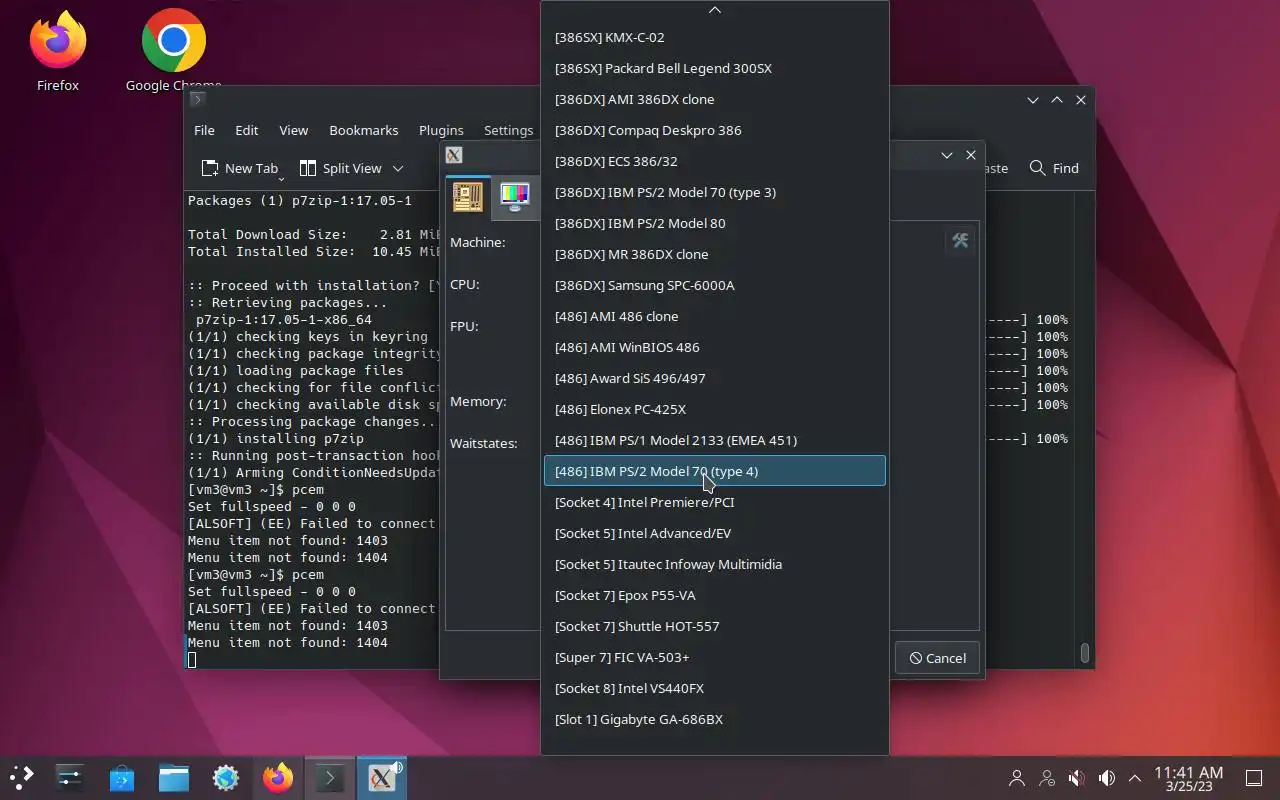Select [Socket 8] Intel VS440FX
1280x800 pixels.
[714, 688]
